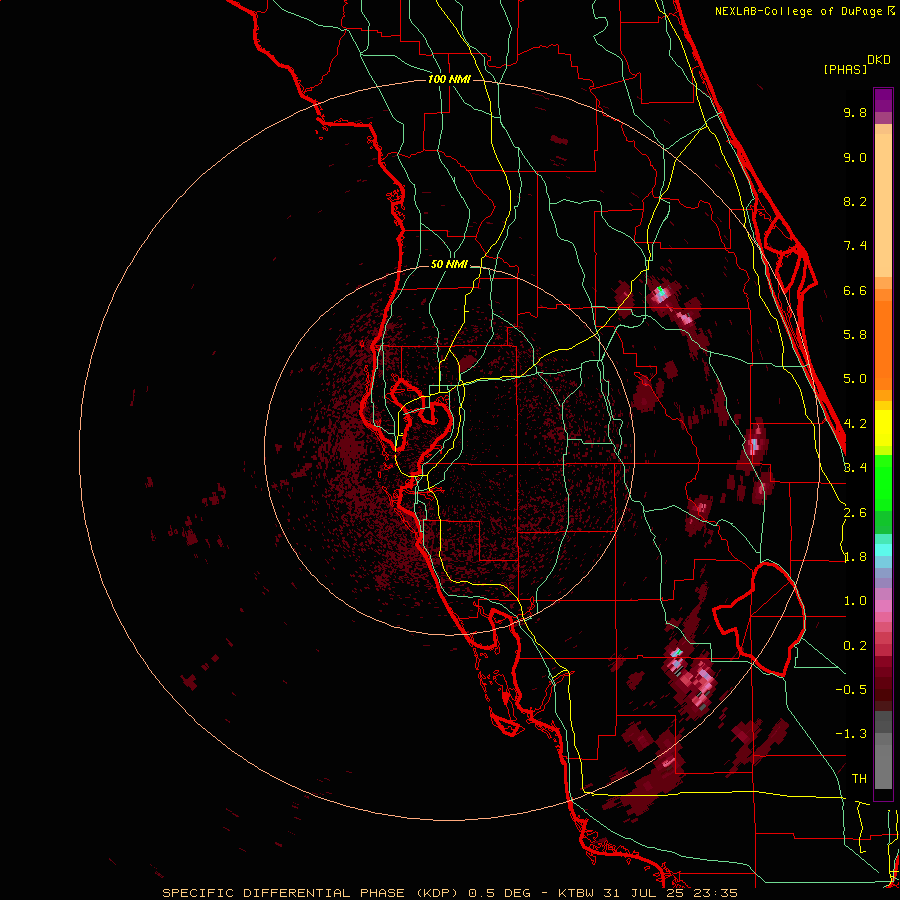The height and width of the screenshot is (900, 900).
Task: Select the -1.3 scale value
Action: click(851, 734)
